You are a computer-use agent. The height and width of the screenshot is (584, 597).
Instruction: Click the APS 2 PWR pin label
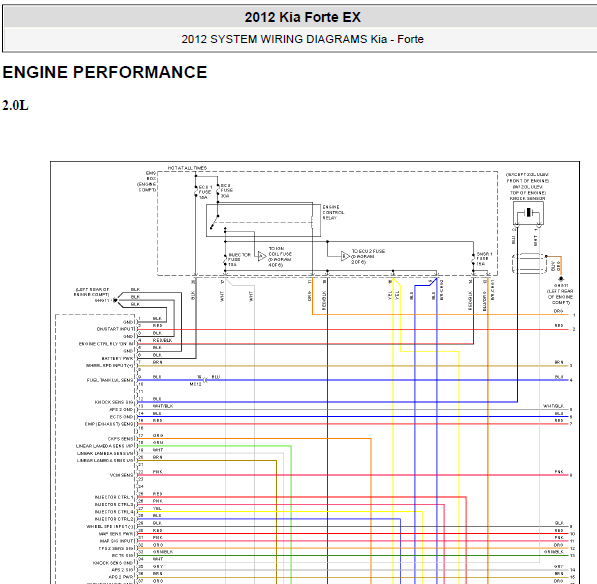[121, 578]
